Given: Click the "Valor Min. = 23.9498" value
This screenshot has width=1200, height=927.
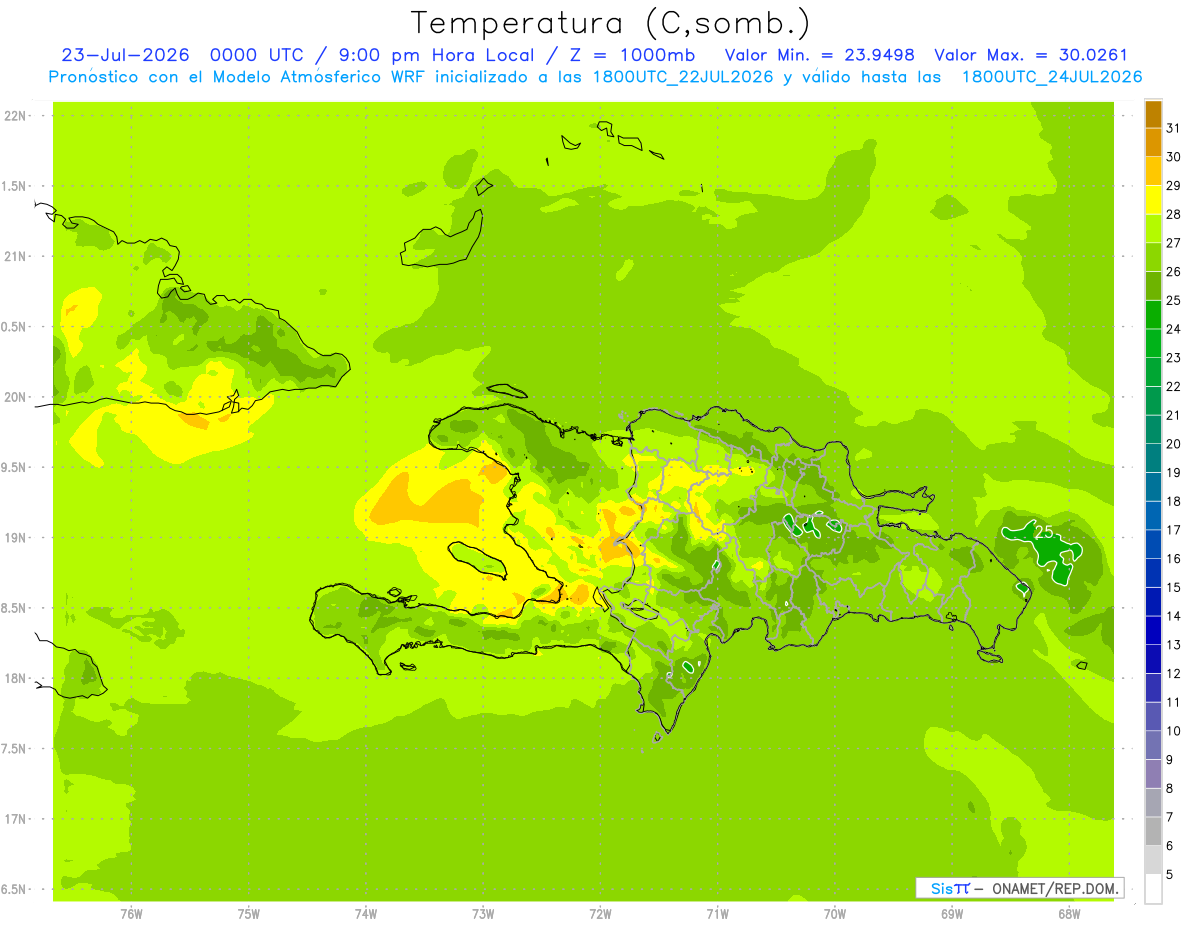Looking at the screenshot, I should tap(820, 55).
